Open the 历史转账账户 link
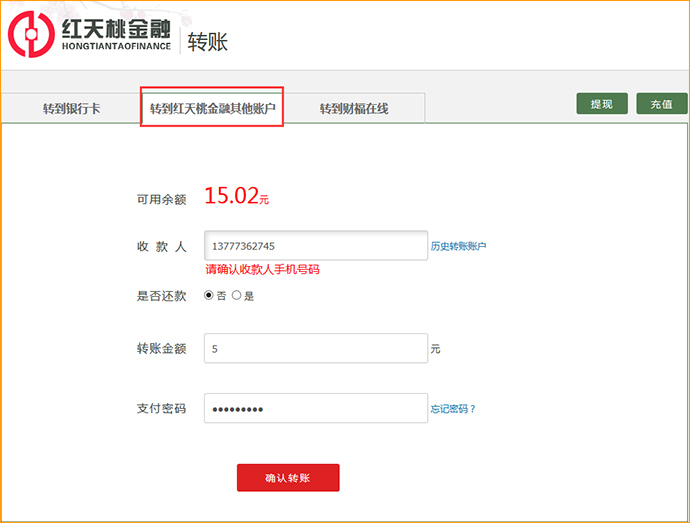 click(458, 246)
